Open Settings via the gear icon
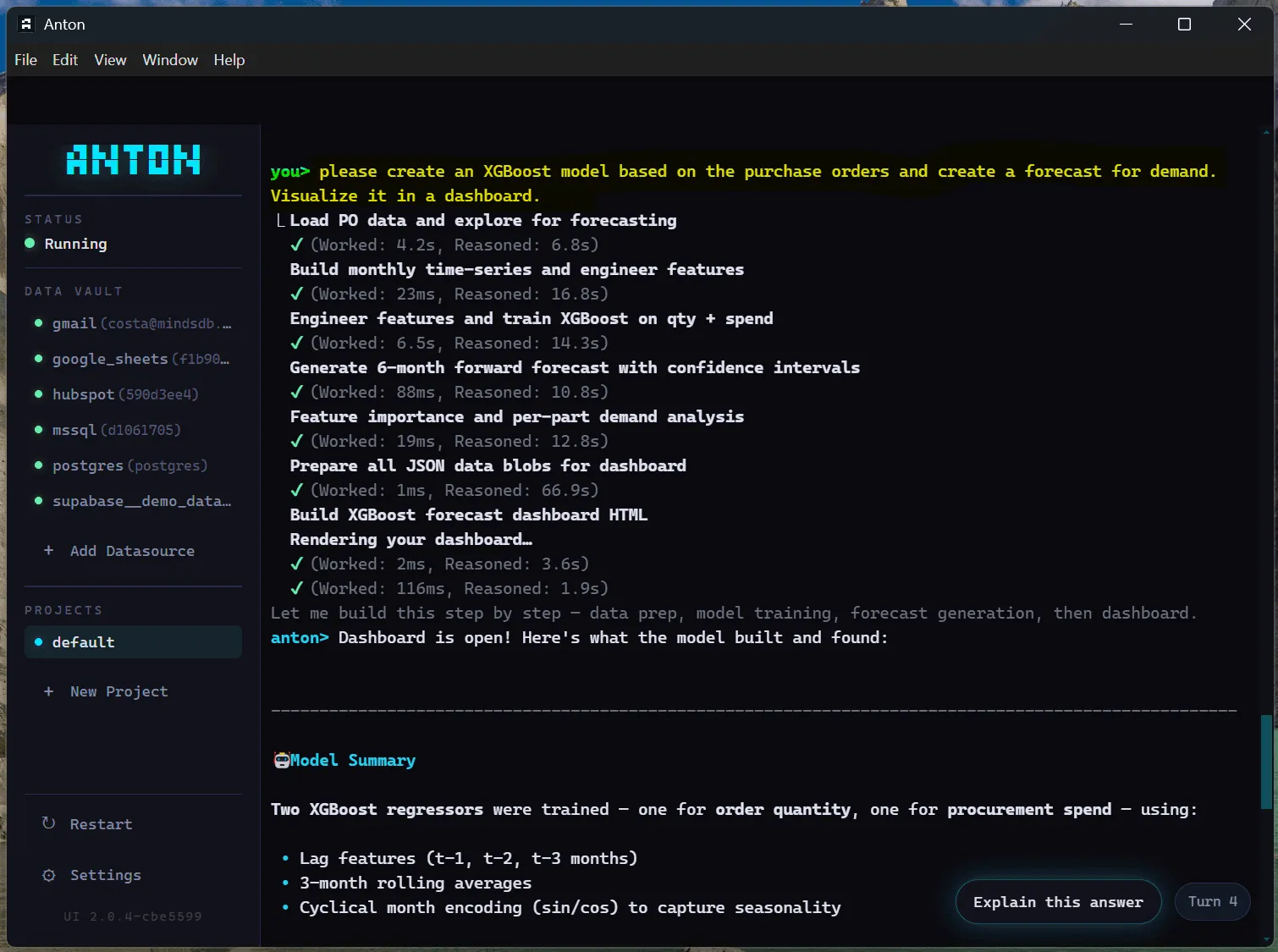Screen dimensions: 1278x952 [49, 875]
